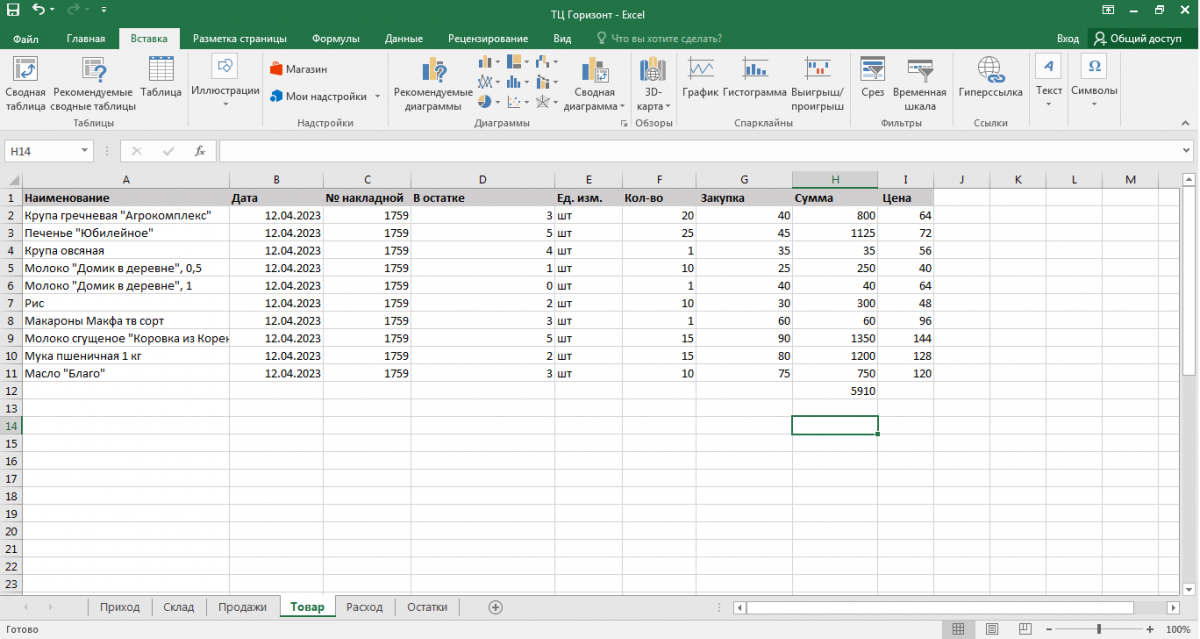Insert a Hyperlink (Гиперссылка)
This screenshot has height=639, width=1200.
(x=990, y=78)
